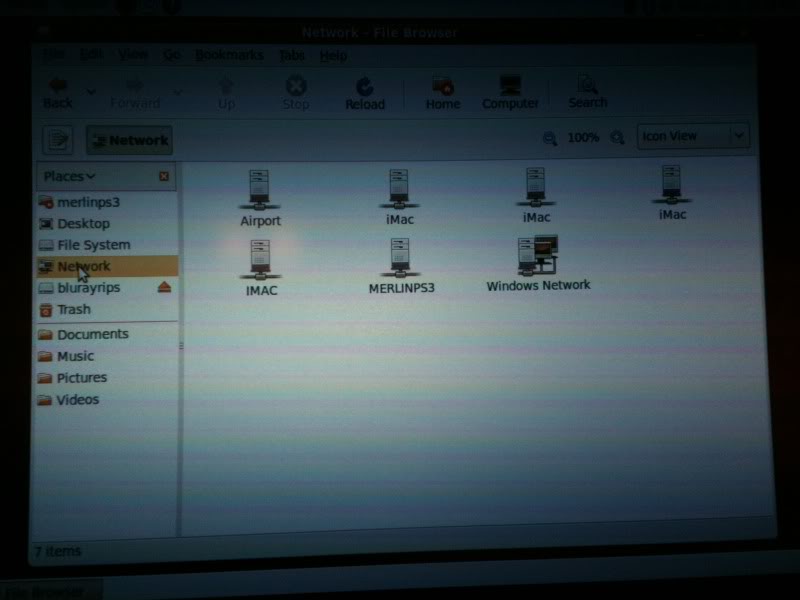Go to the Home folder
This screenshot has height=600, width=800.
[x=443, y=93]
